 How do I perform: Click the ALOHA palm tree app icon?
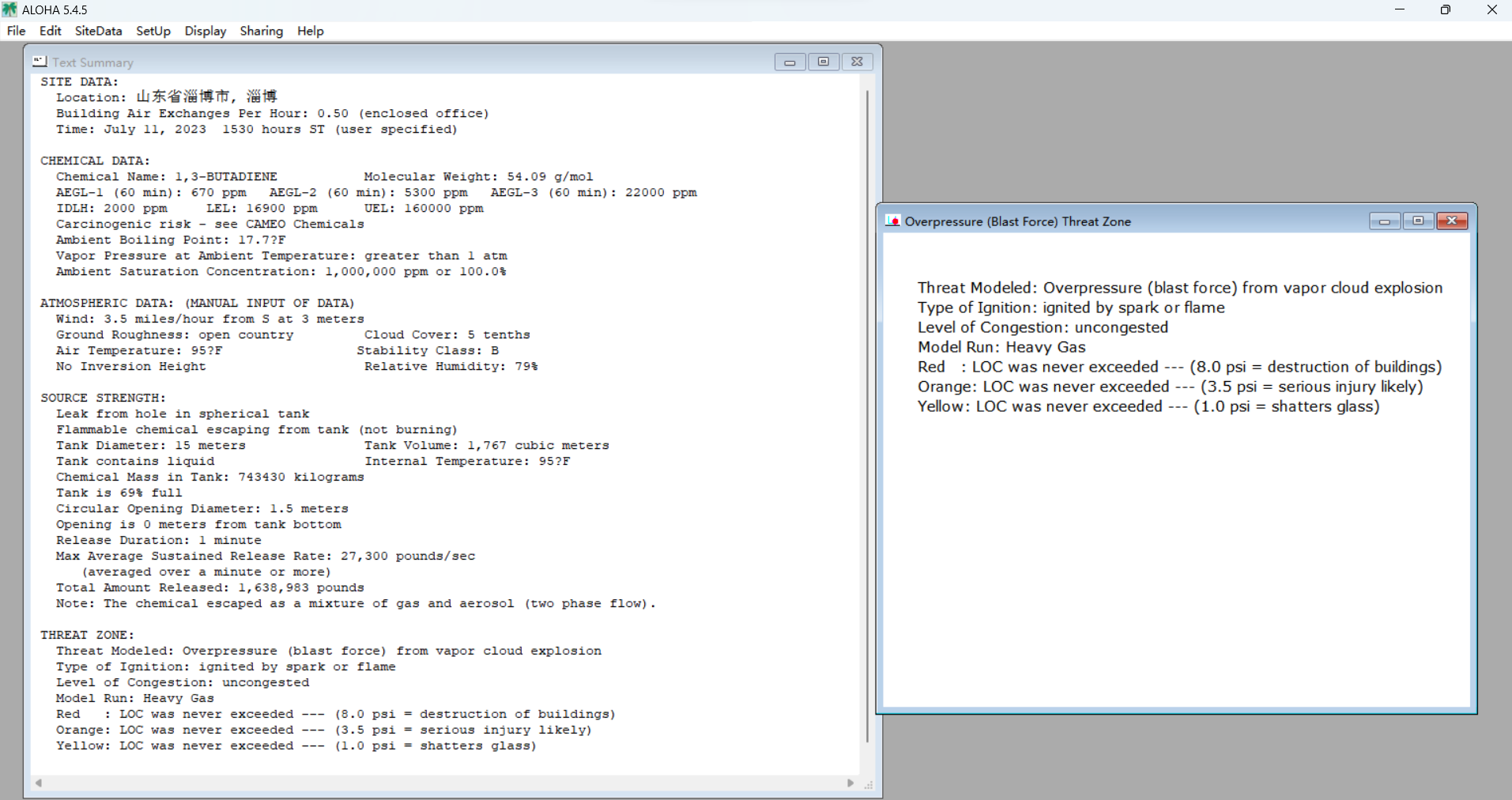pos(9,9)
